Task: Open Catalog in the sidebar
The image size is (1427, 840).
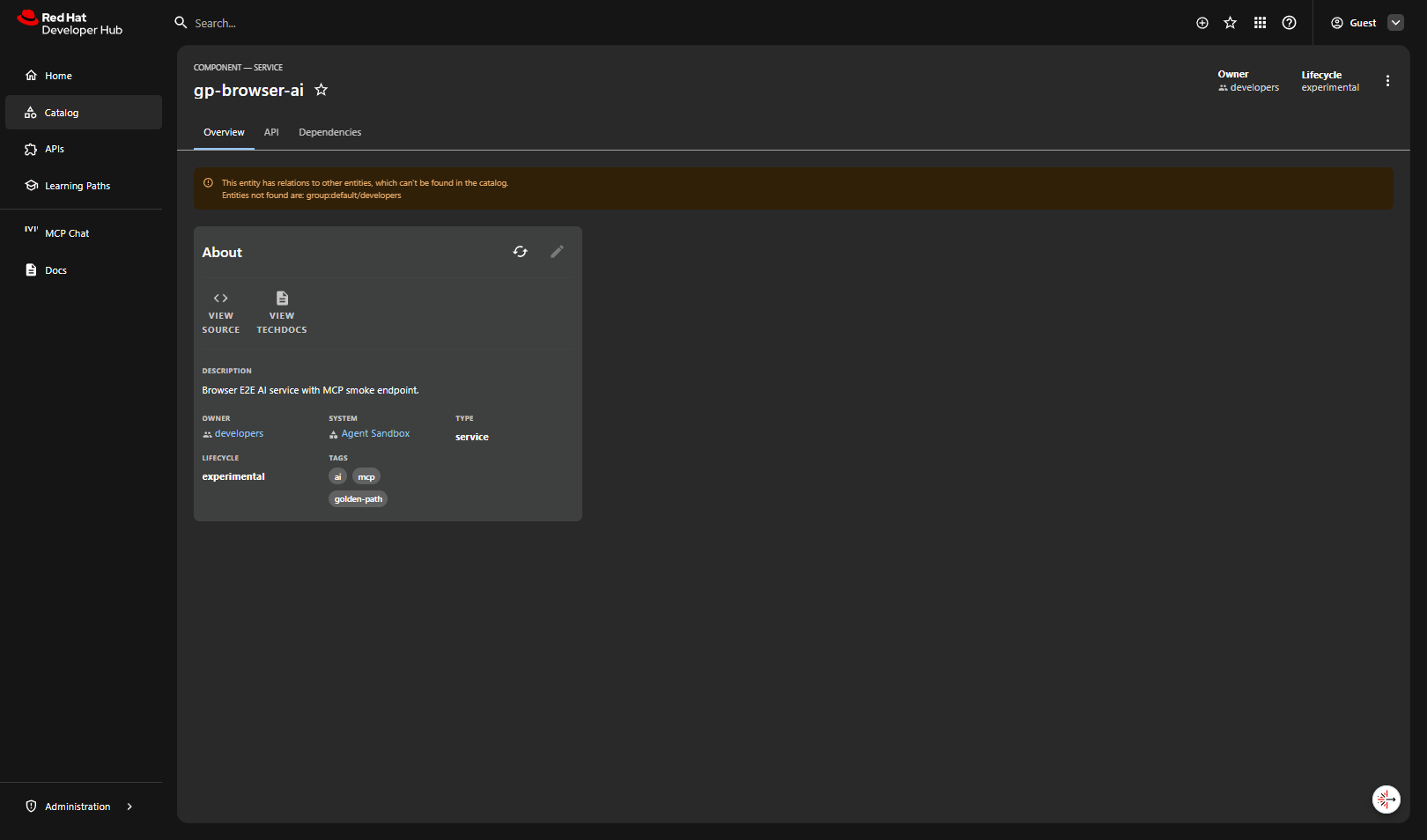Action: [84, 113]
